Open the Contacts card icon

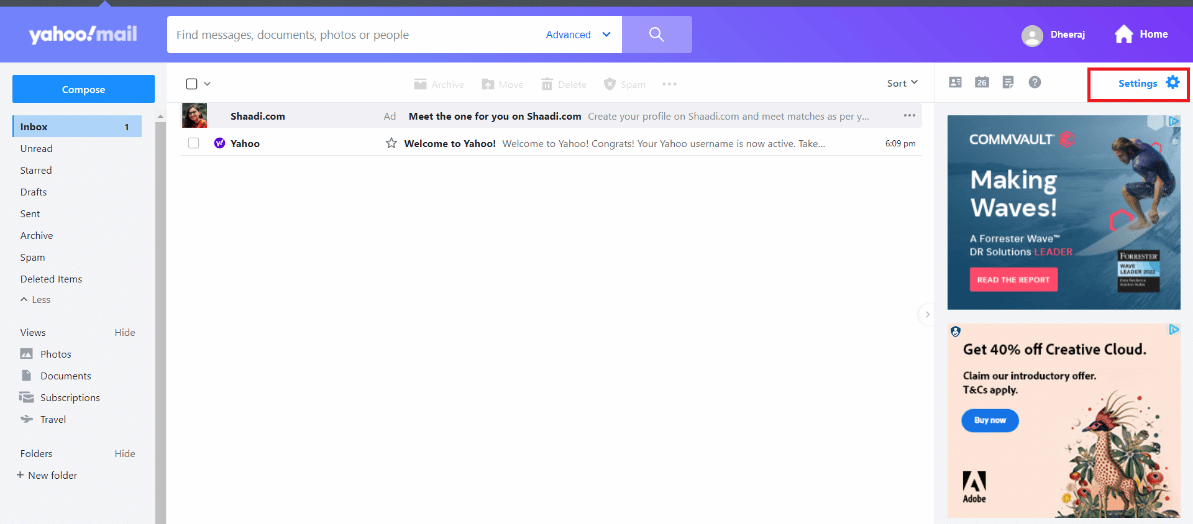click(955, 82)
